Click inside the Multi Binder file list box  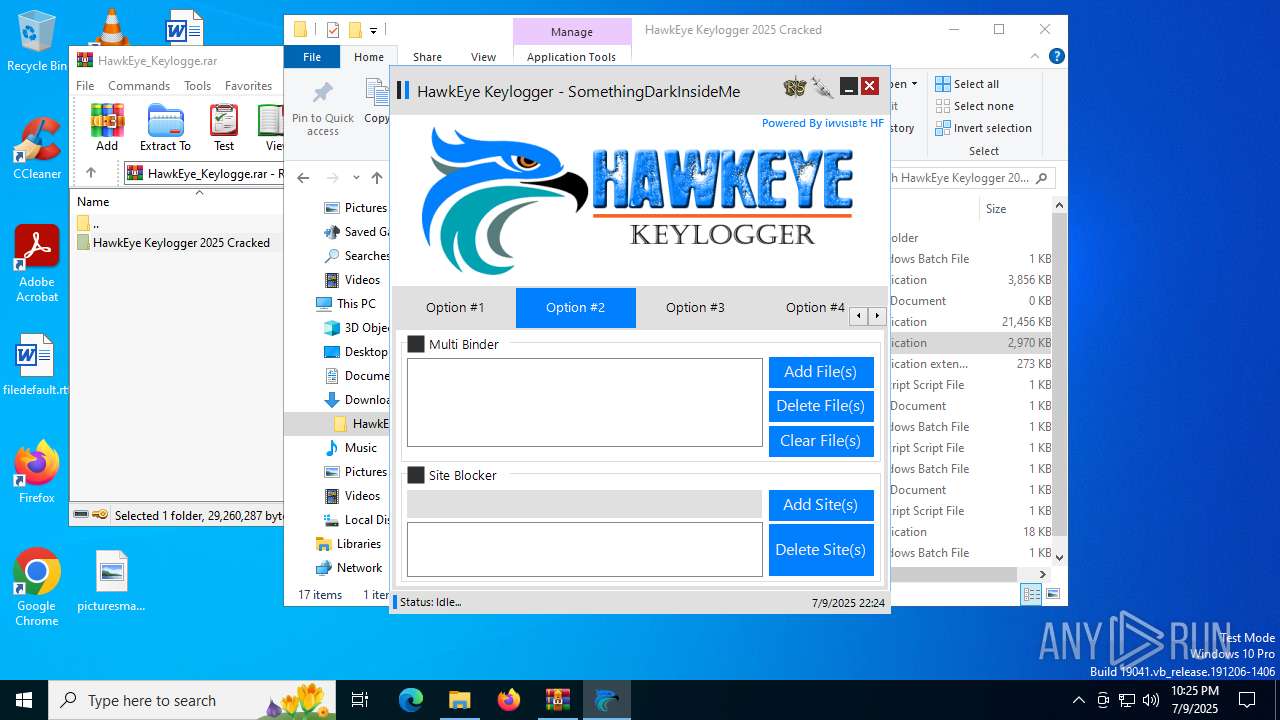pyautogui.click(x=584, y=403)
